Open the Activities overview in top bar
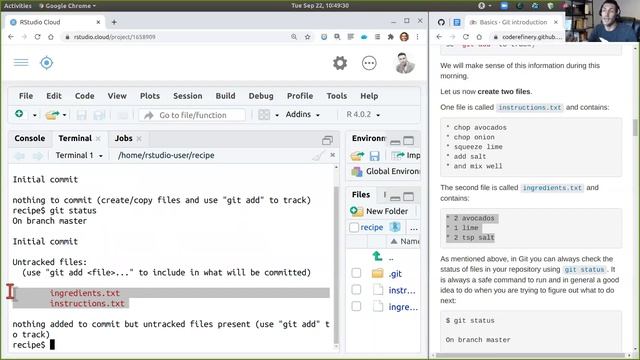This screenshot has height=360, width=640. click(17, 6)
